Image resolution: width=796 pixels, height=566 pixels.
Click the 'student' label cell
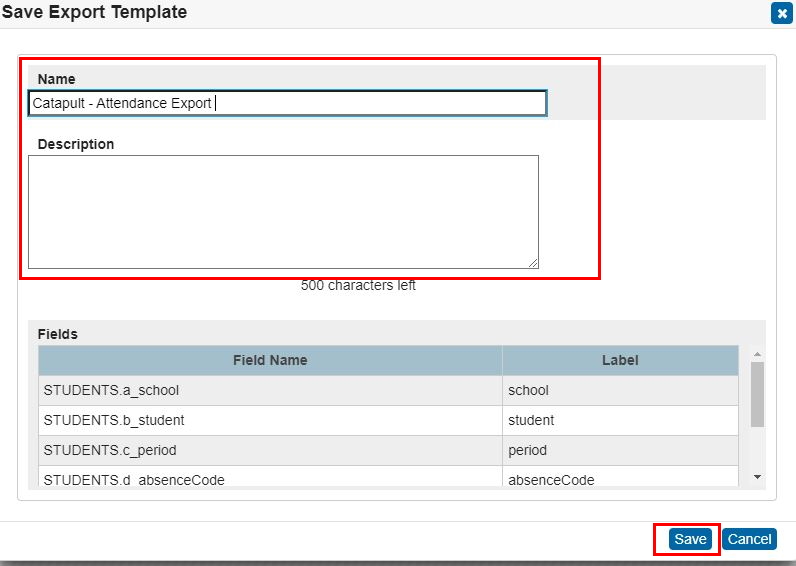pyautogui.click(x=620, y=420)
